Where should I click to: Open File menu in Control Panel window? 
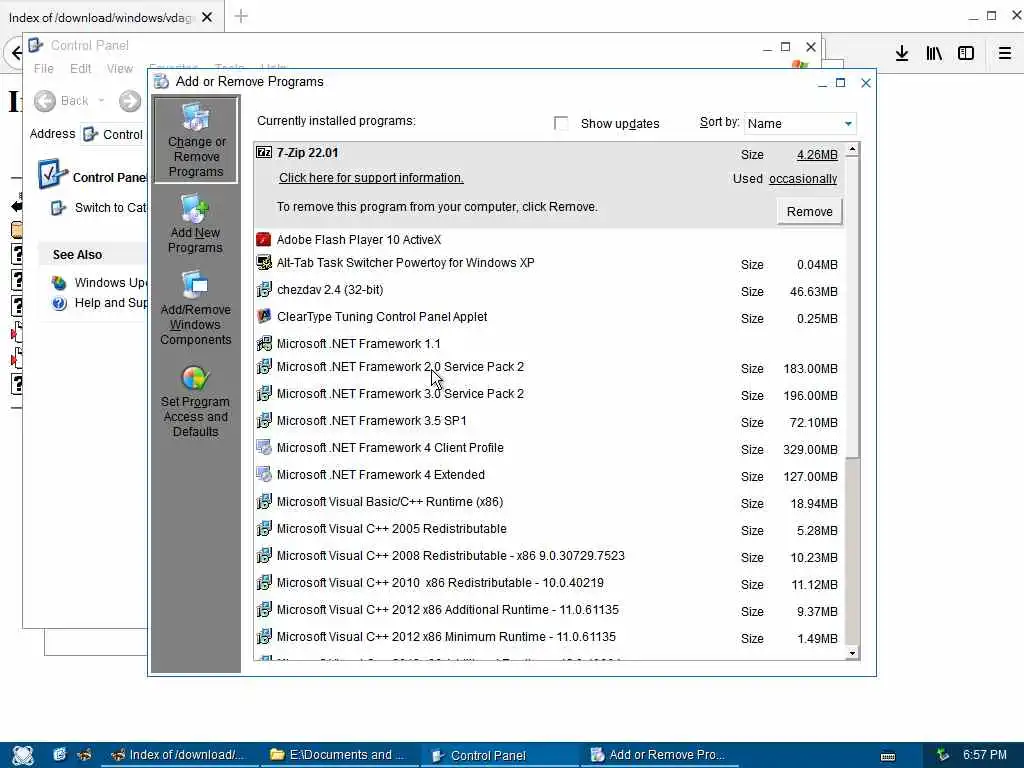[44, 69]
